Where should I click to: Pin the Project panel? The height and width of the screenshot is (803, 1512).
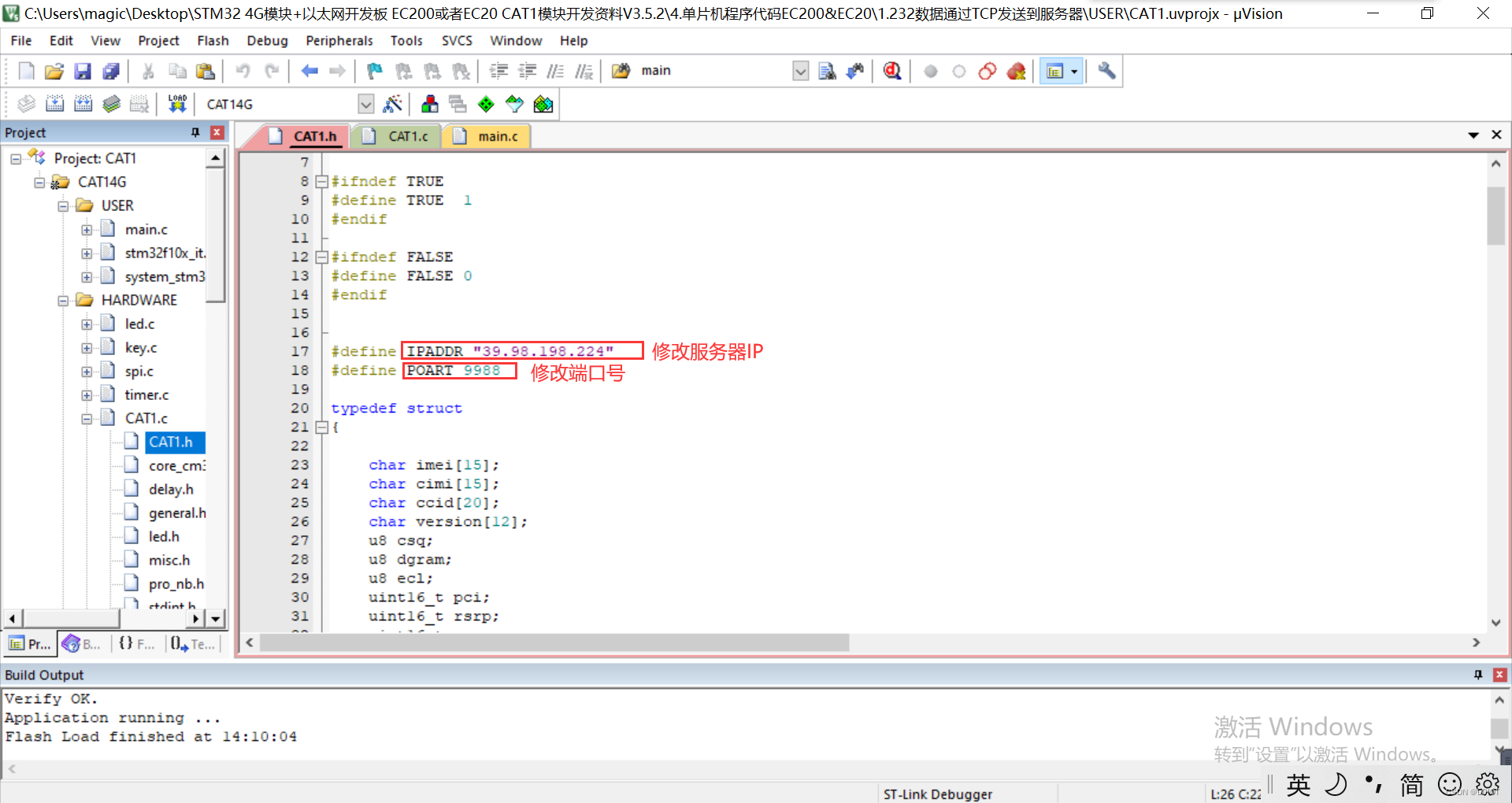(195, 132)
